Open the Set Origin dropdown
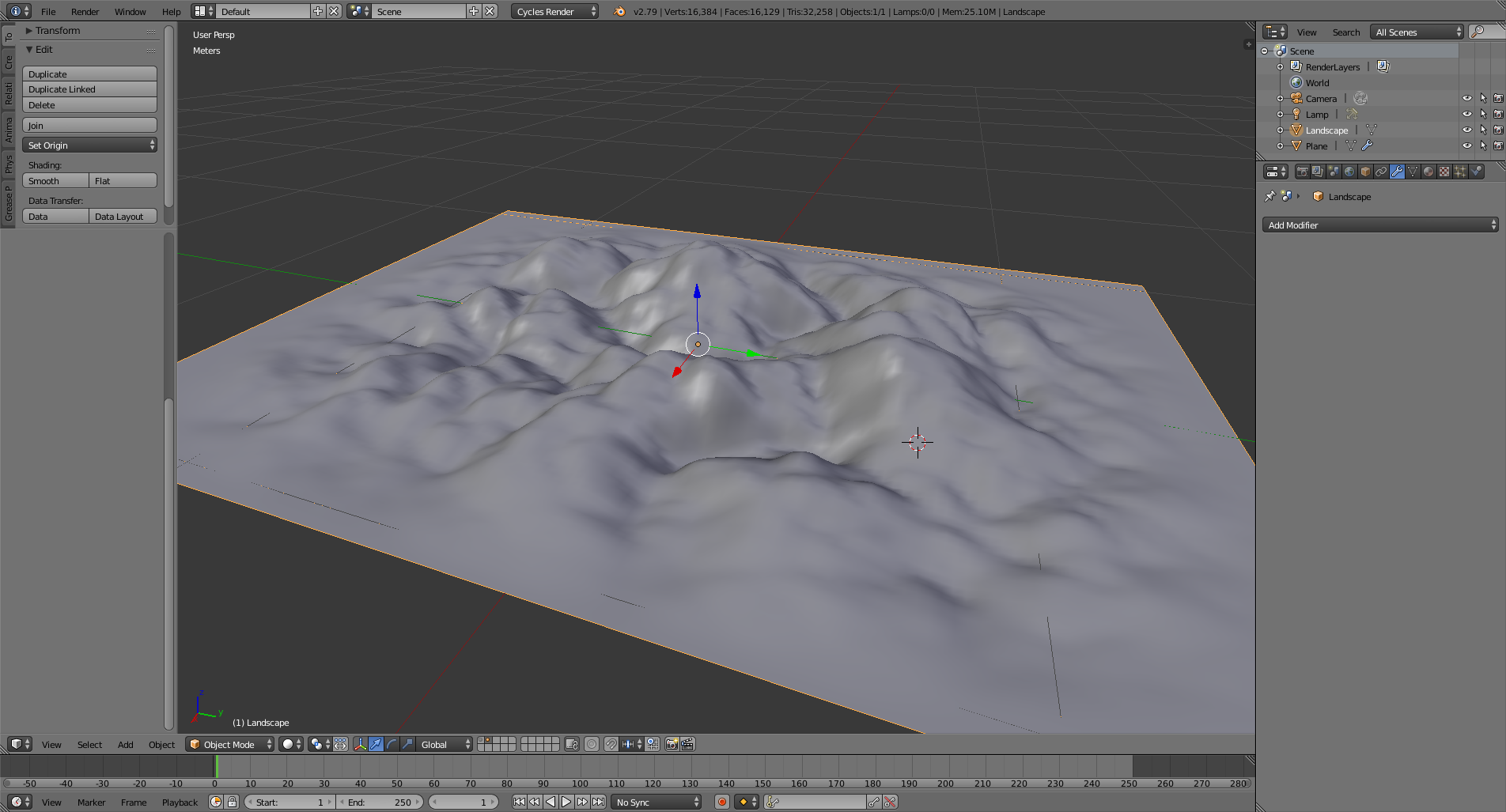Screen dimensions: 1506x812 89,145
